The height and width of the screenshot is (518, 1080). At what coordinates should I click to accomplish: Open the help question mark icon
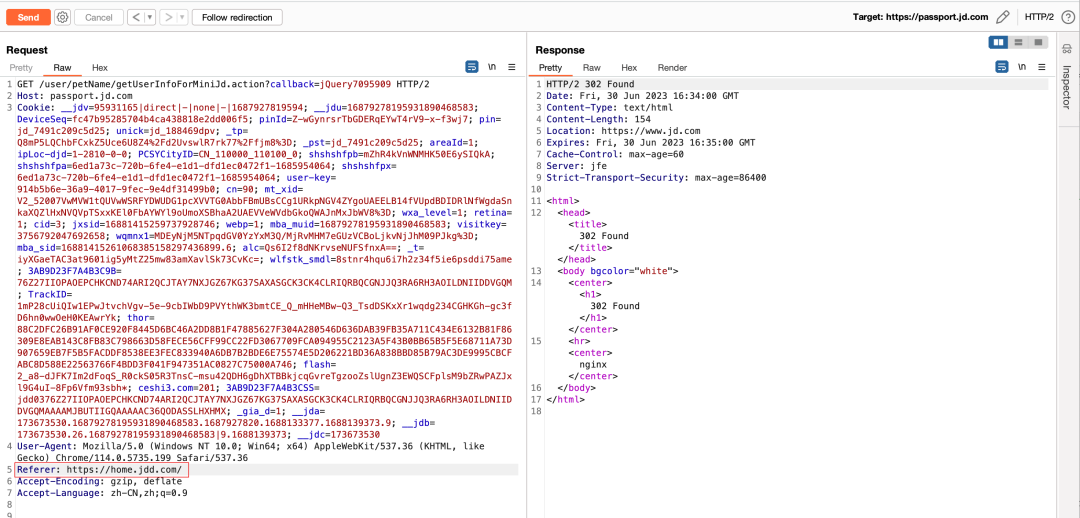click(1066, 17)
